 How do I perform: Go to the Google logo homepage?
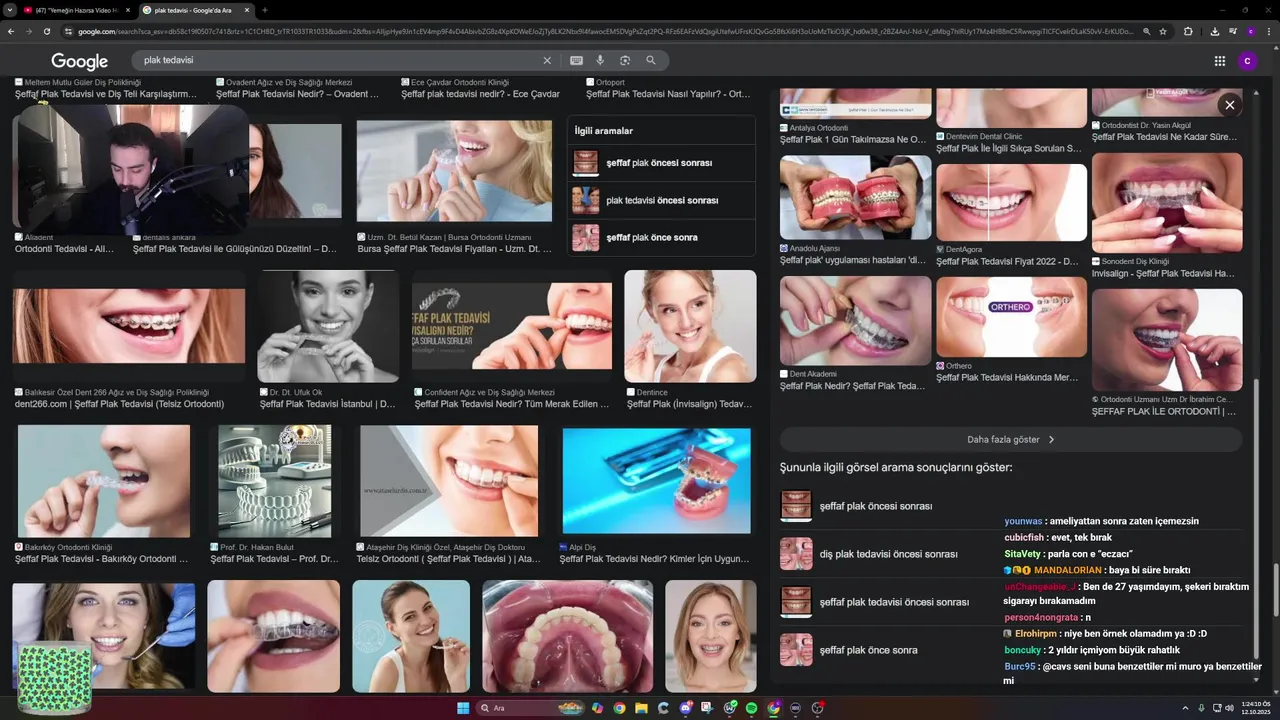pos(80,61)
